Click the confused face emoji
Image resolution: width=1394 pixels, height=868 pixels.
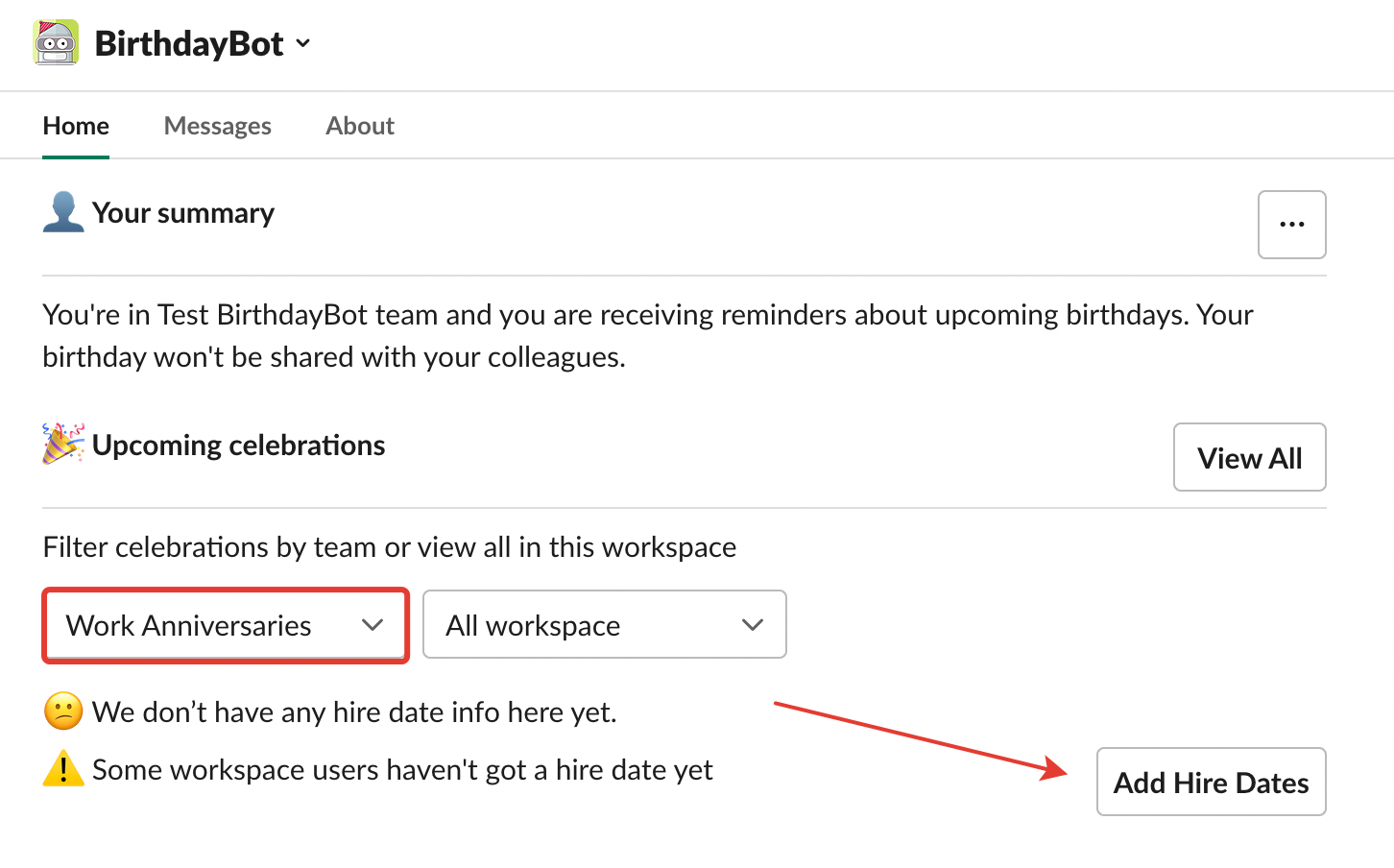click(x=63, y=711)
